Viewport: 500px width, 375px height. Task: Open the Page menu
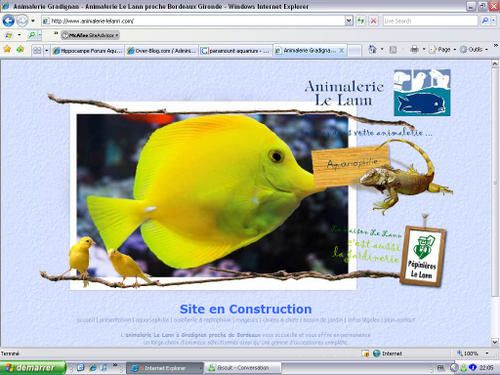[443, 50]
